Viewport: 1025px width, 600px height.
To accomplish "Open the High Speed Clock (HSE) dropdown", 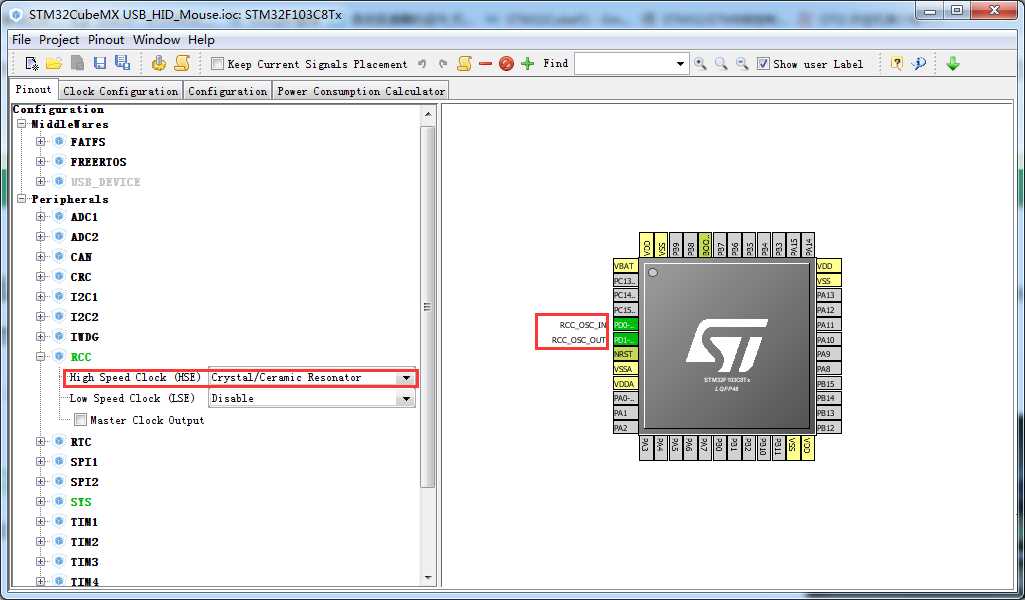I will pyautogui.click(x=406, y=378).
